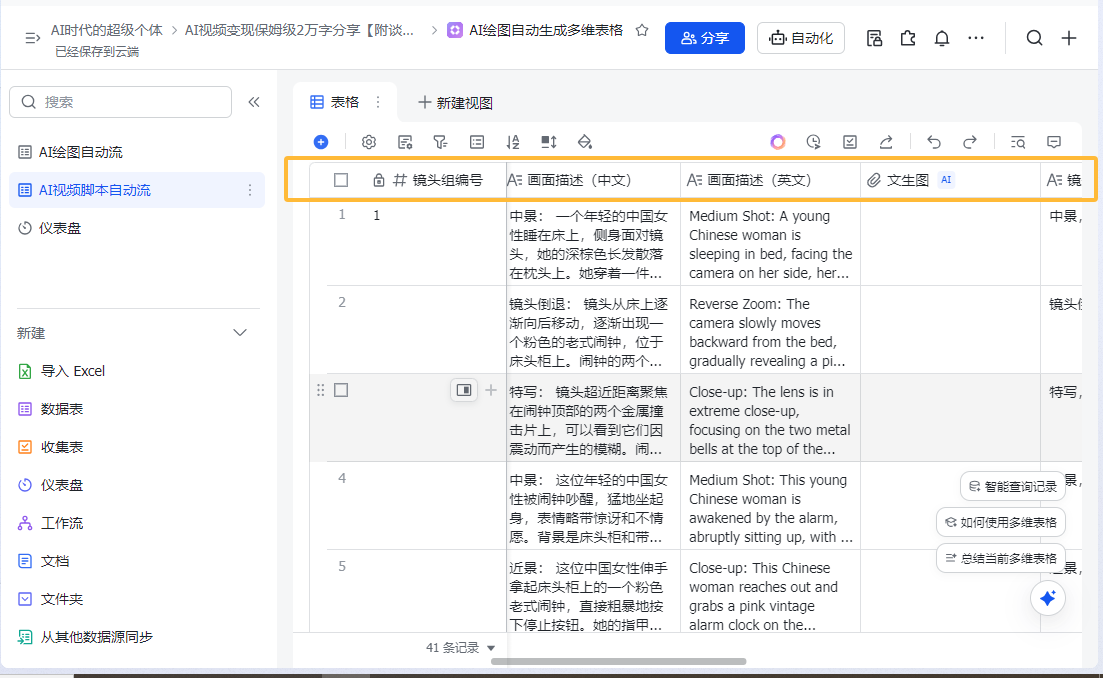1103x678 pixels.
Task: Click the sidebar 搜索 input field
Action: 120,102
